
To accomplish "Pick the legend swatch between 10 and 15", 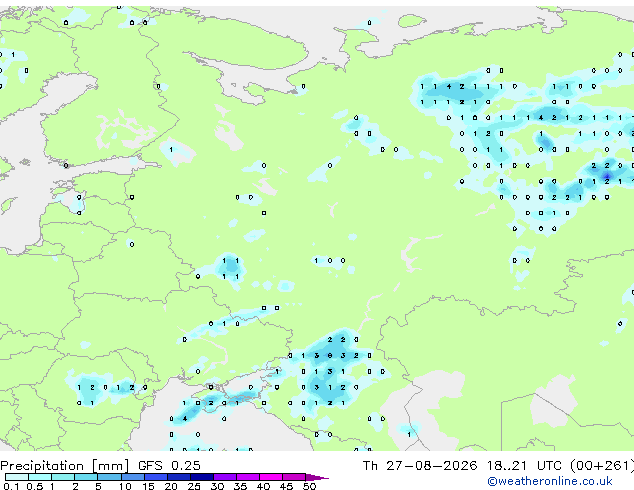I will [x=133, y=477].
